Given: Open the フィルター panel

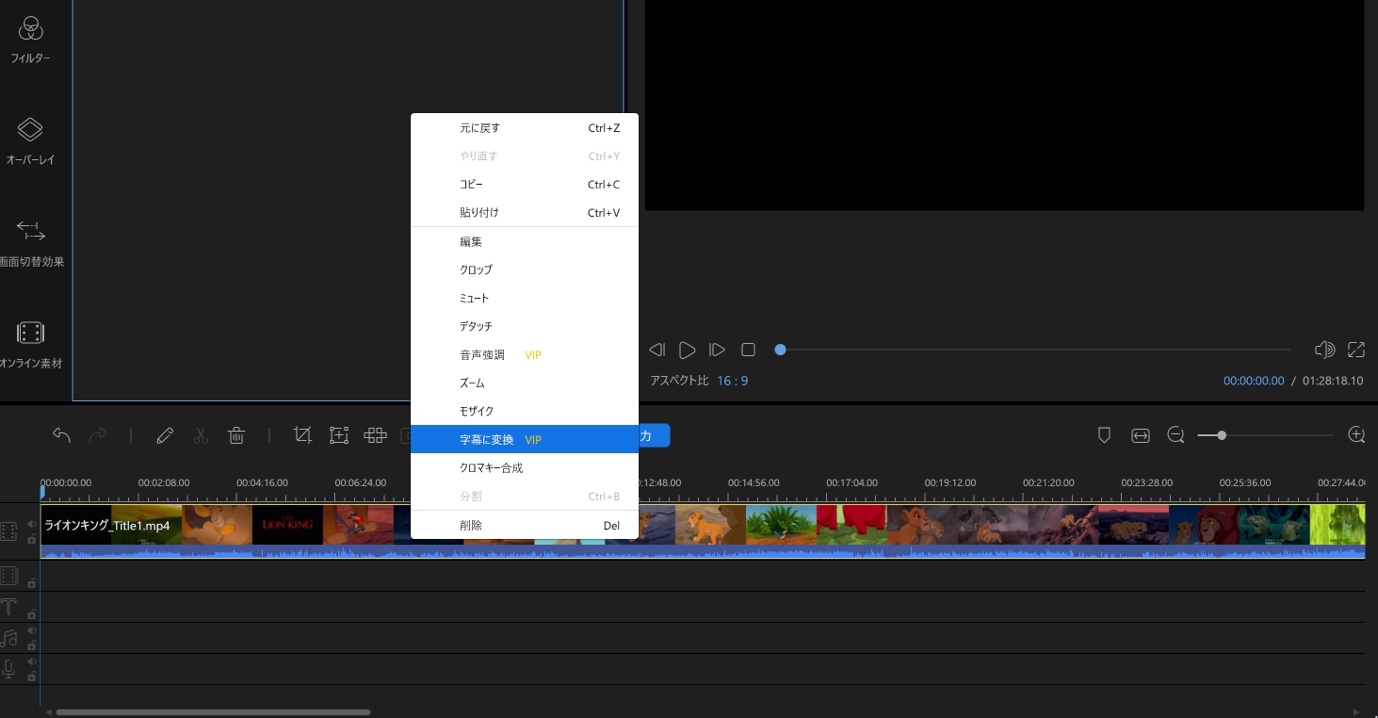Looking at the screenshot, I should click(x=31, y=38).
